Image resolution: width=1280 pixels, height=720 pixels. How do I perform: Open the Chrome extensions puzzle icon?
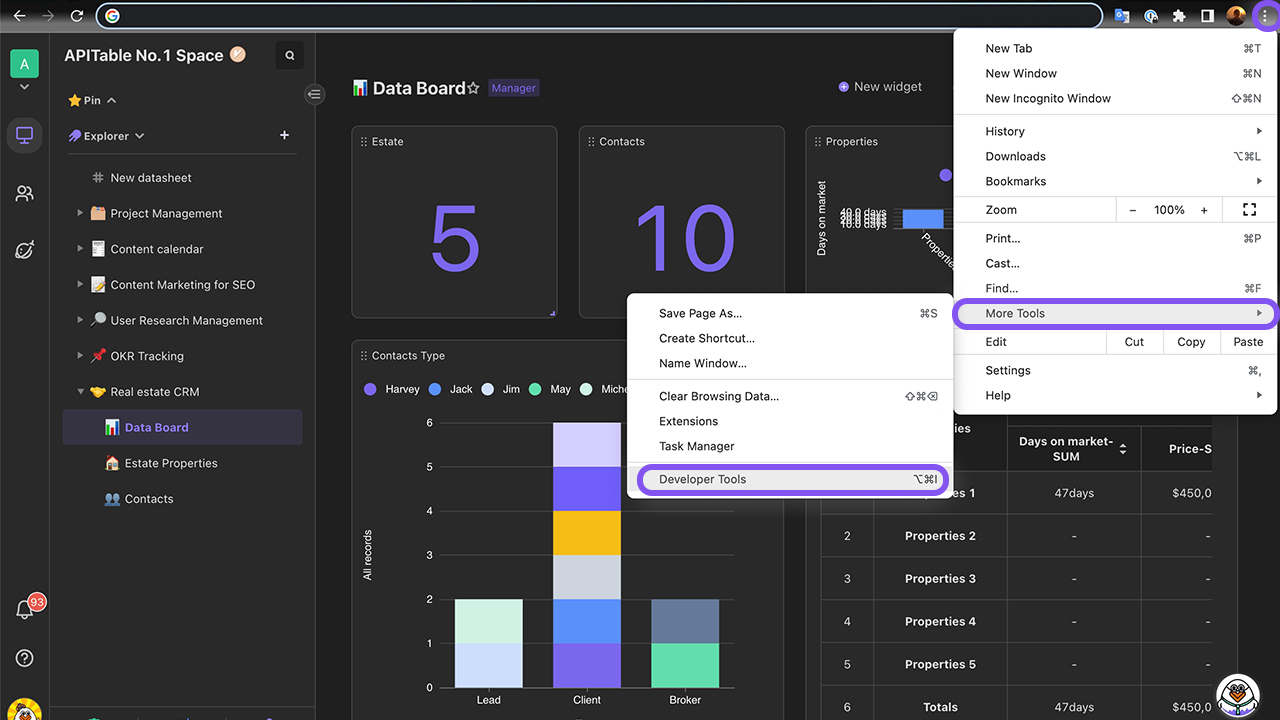1179,16
